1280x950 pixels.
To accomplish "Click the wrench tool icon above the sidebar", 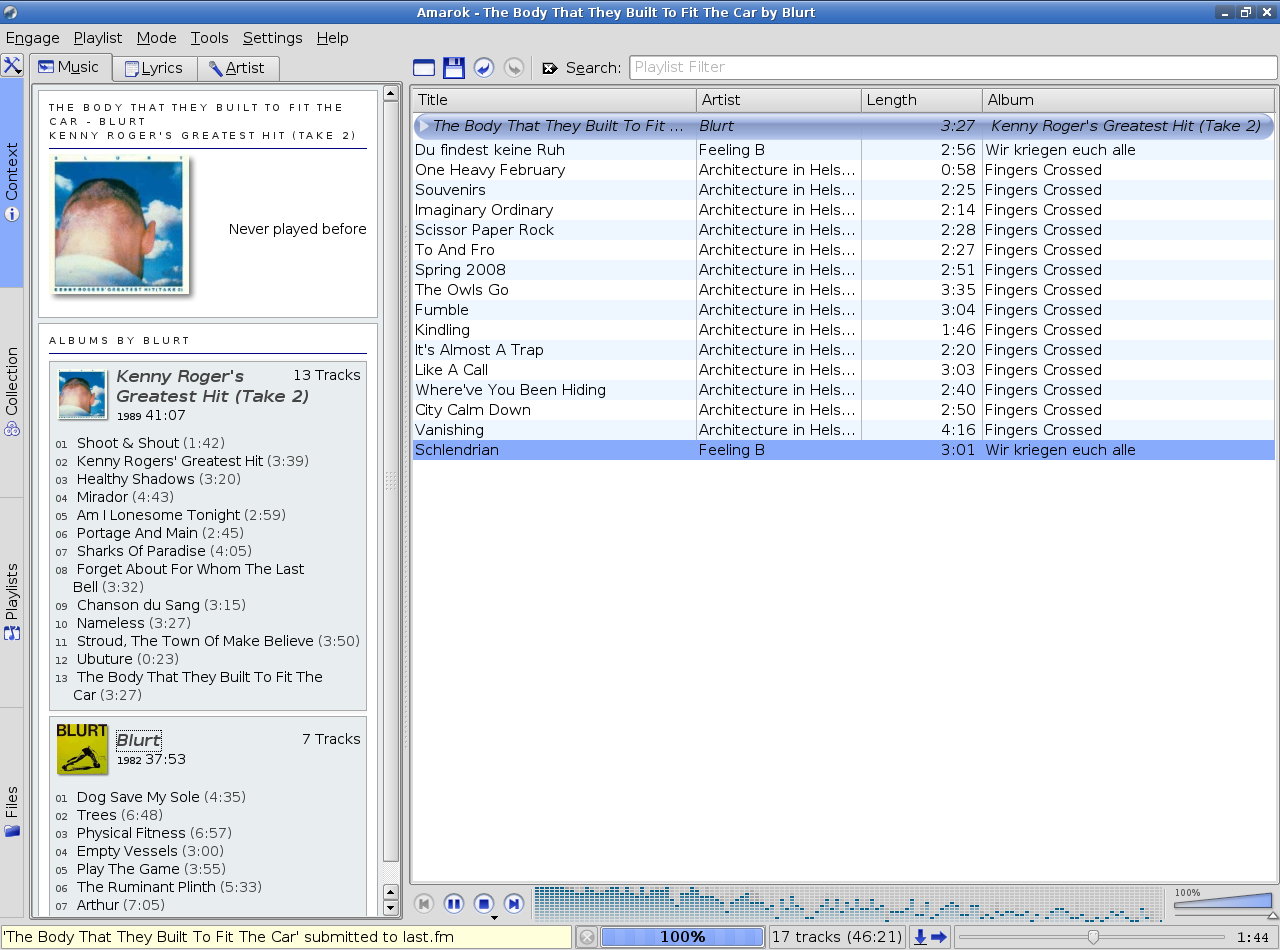I will click(12, 66).
